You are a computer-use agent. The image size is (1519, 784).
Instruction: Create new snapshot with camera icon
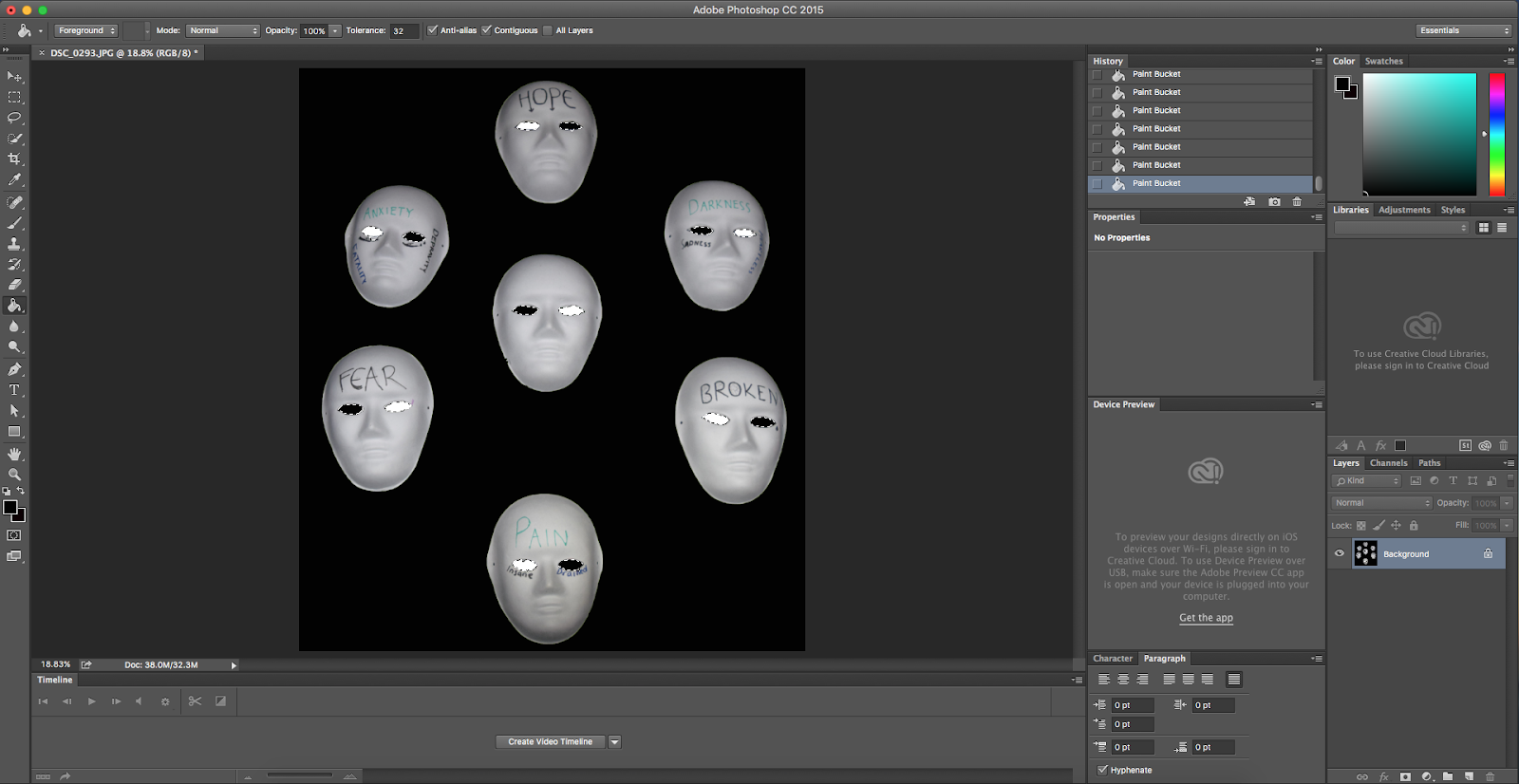[1274, 202]
